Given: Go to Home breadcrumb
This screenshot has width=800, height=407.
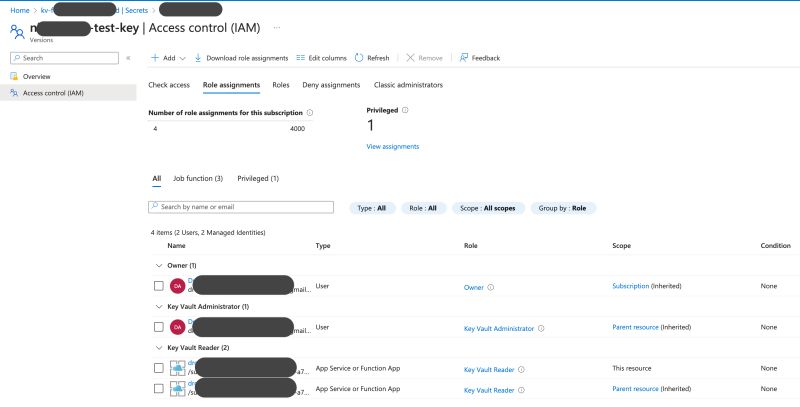Looking at the screenshot, I should tap(20, 10).
